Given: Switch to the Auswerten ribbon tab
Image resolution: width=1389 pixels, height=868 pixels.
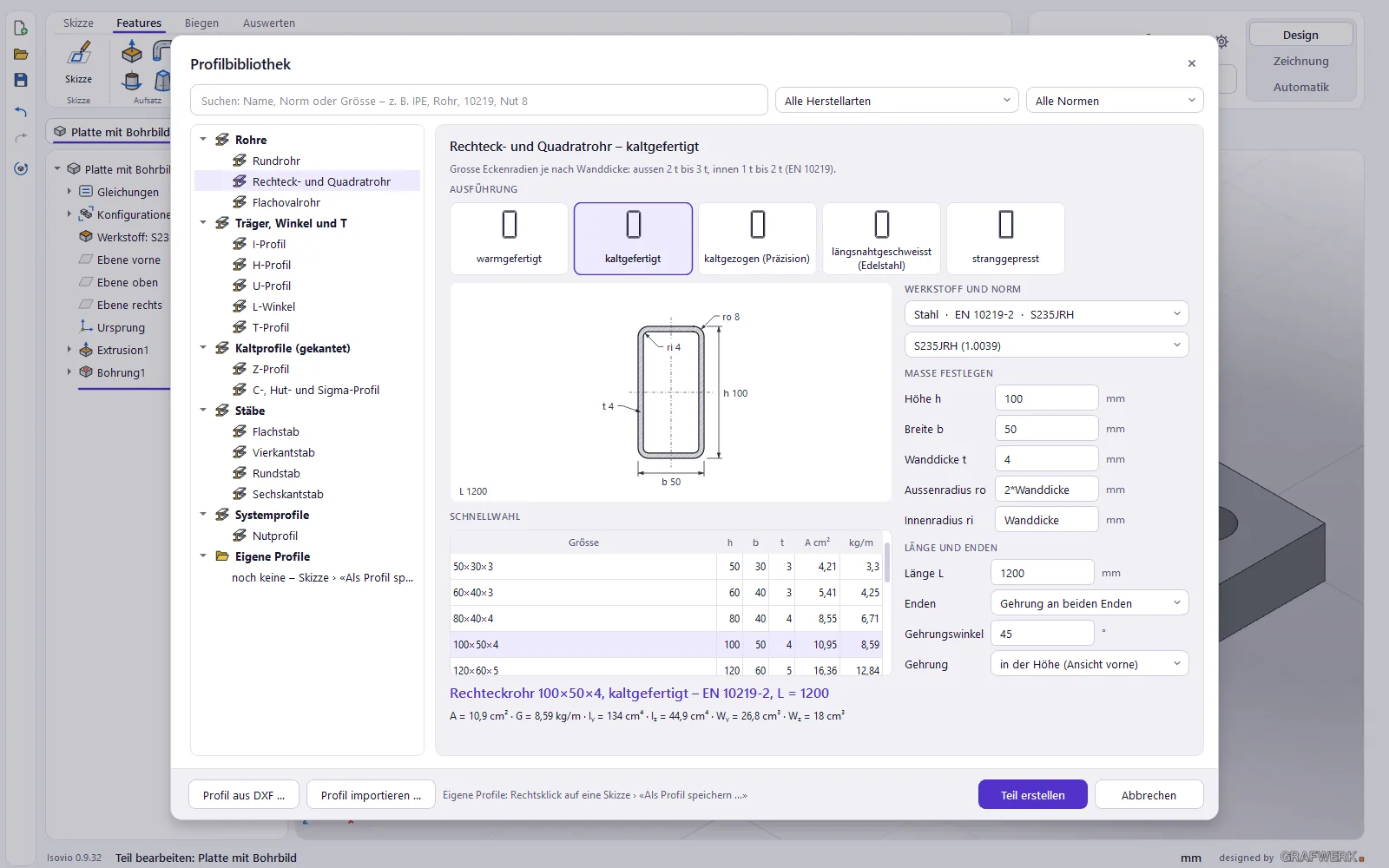Looking at the screenshot, I should pos(269,23).
